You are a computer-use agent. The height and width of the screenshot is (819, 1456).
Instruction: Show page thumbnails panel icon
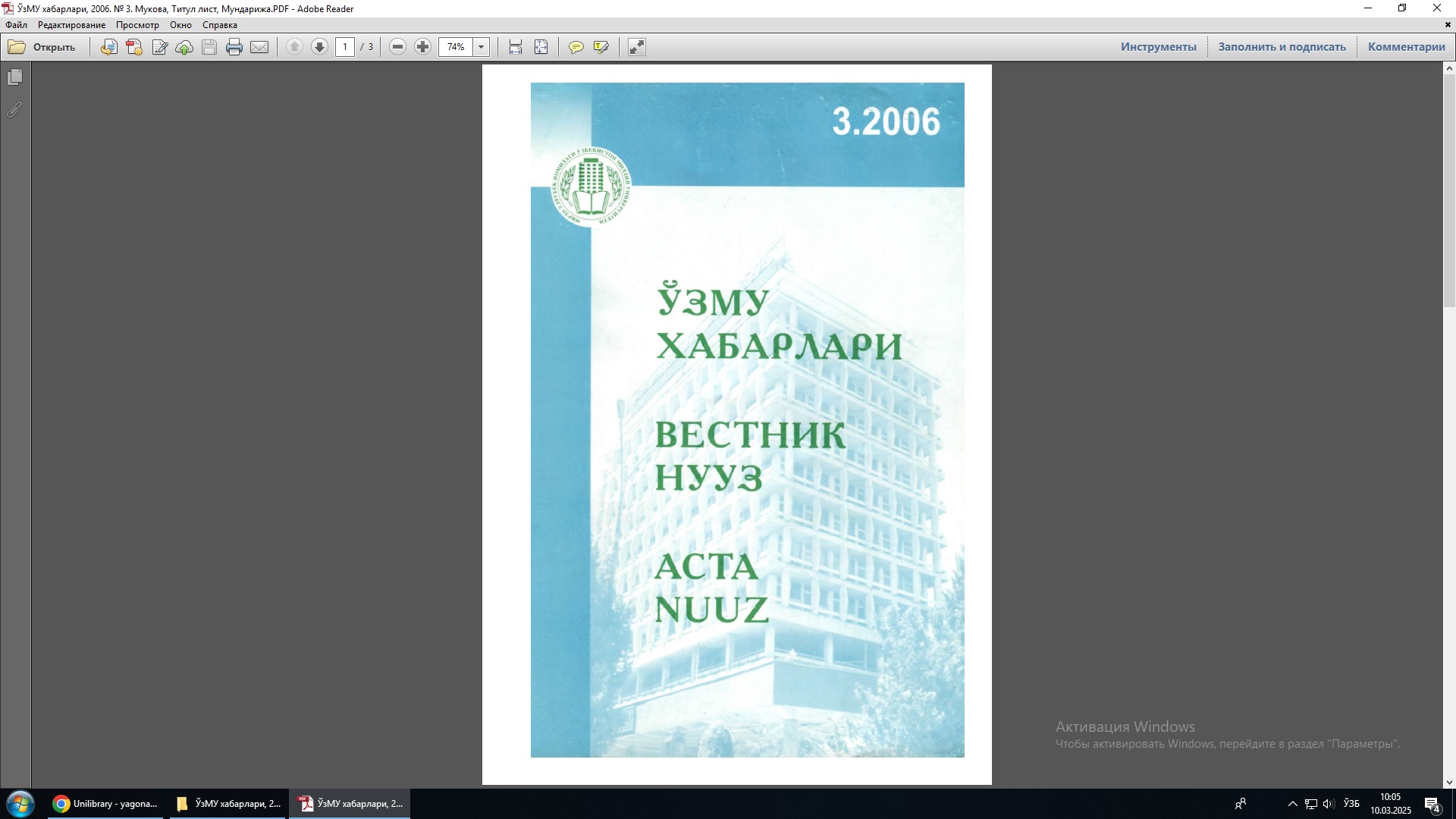pyautogui.click(x=15, y=77)
